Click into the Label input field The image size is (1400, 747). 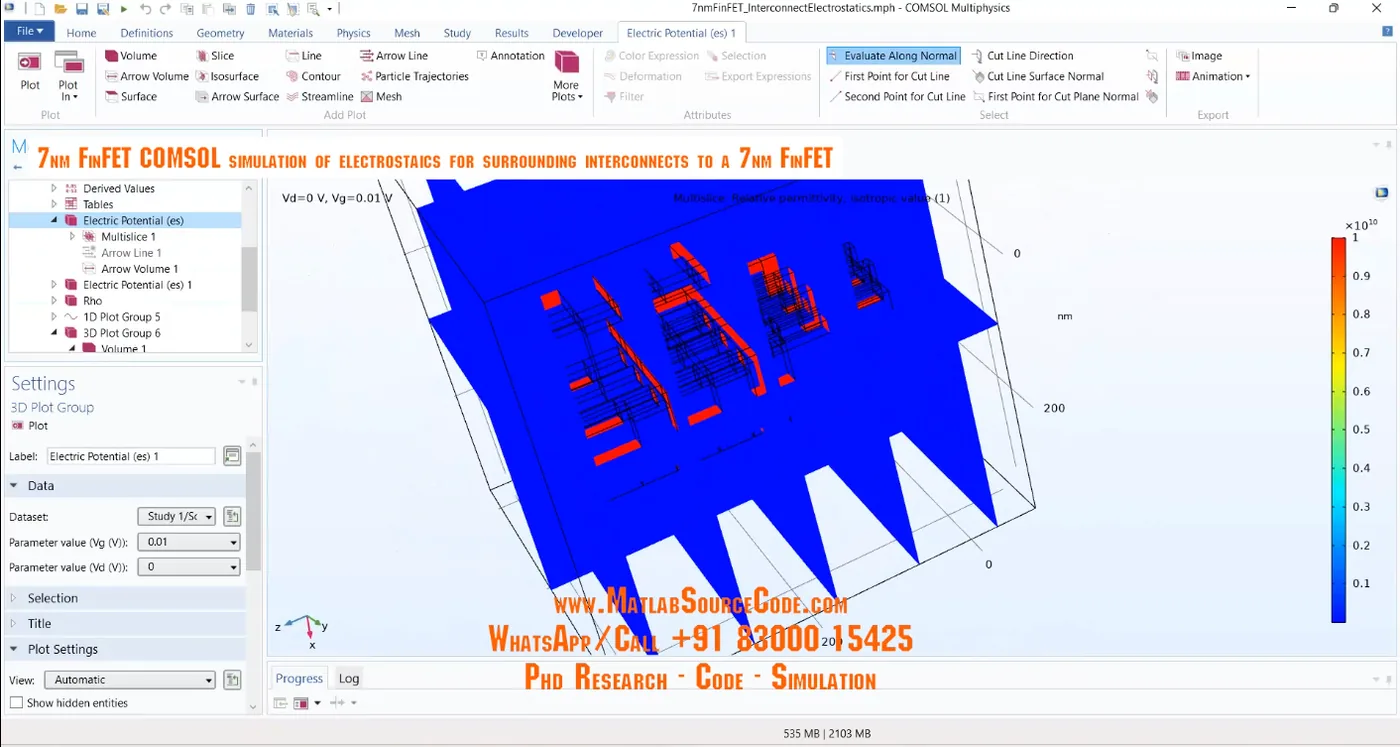click(x=130, y=456)
